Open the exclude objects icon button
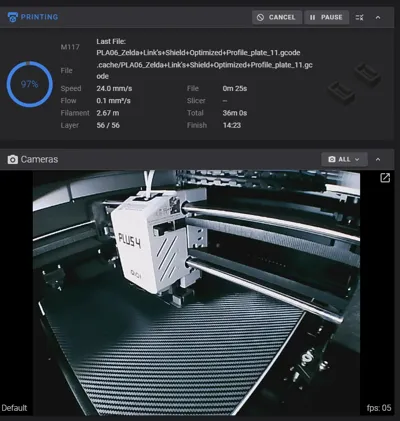Screen dimensions: 400x421 pyautogui.click(x=359, y=17)
